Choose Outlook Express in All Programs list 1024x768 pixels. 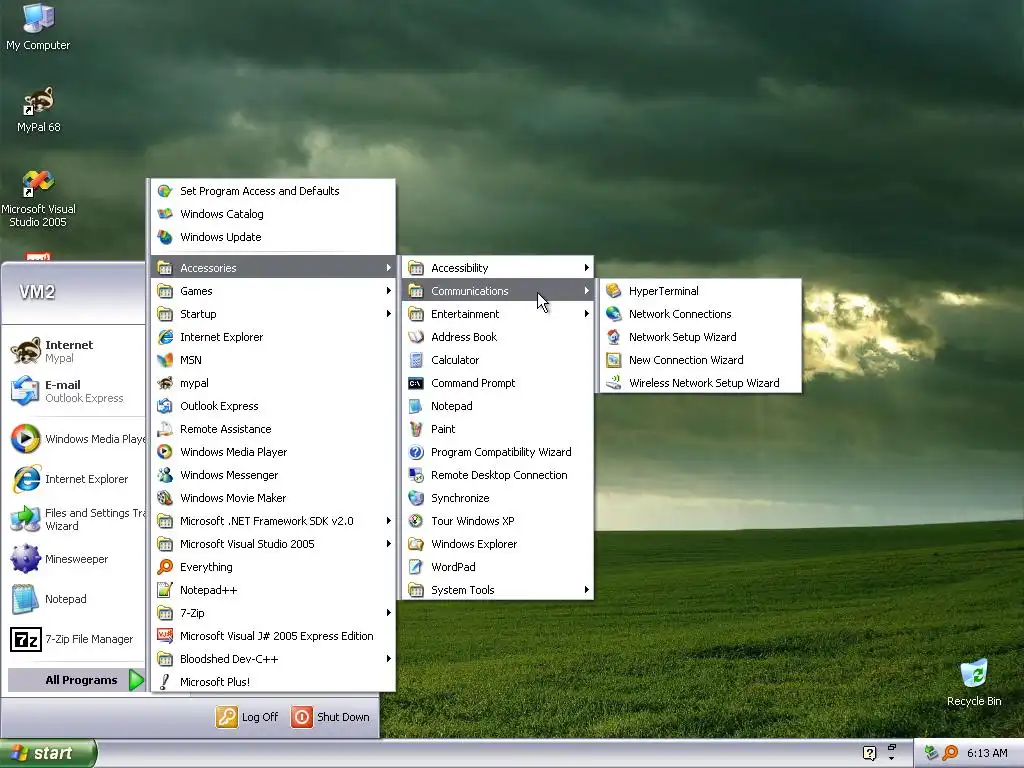[x=273, y=406]
